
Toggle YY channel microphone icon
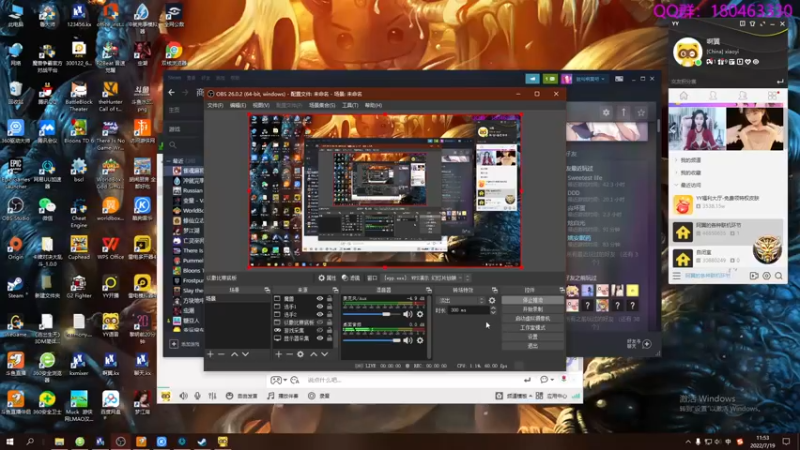197,396
